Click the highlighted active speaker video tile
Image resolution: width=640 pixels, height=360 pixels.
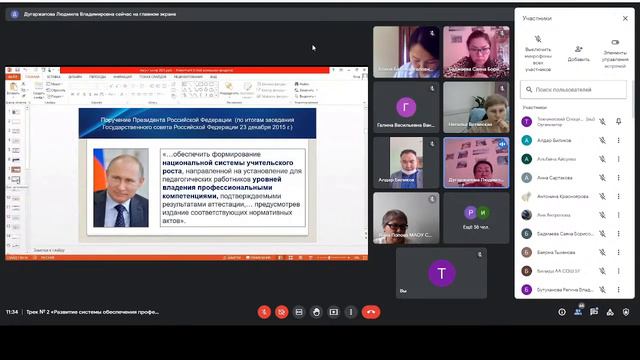pyautogui.click(x=476, y=162)
